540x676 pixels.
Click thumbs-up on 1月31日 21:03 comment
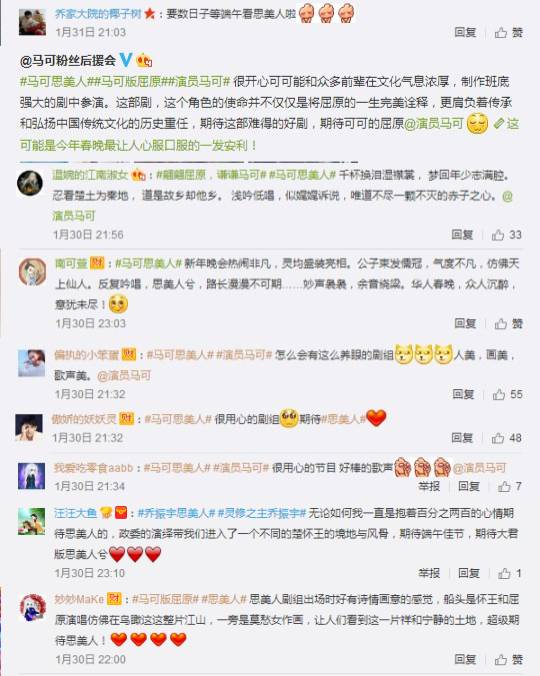tap(509, 32)
